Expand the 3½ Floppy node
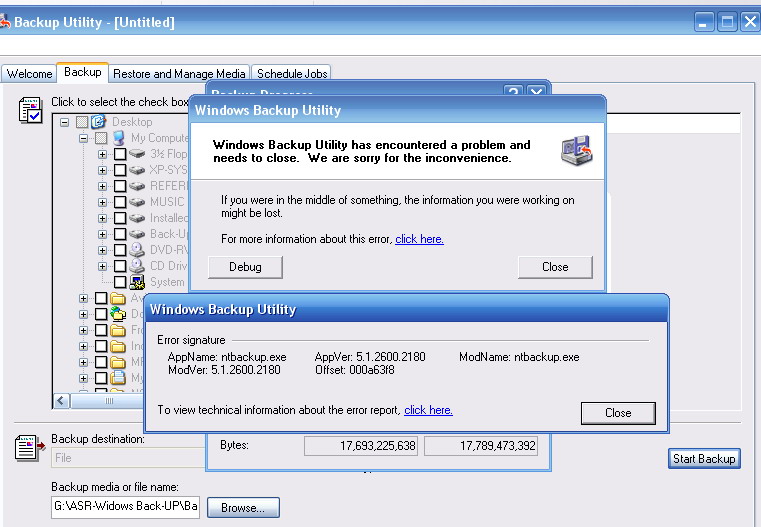The height and width of the screenshot is (527, 761). [x=102, y=154]
